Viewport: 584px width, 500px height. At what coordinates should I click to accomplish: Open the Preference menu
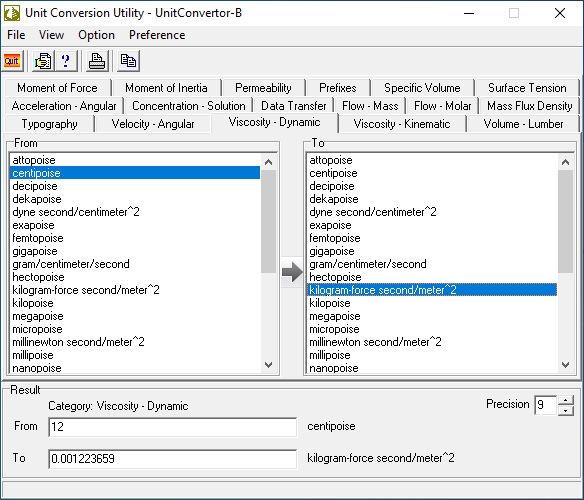157,35
